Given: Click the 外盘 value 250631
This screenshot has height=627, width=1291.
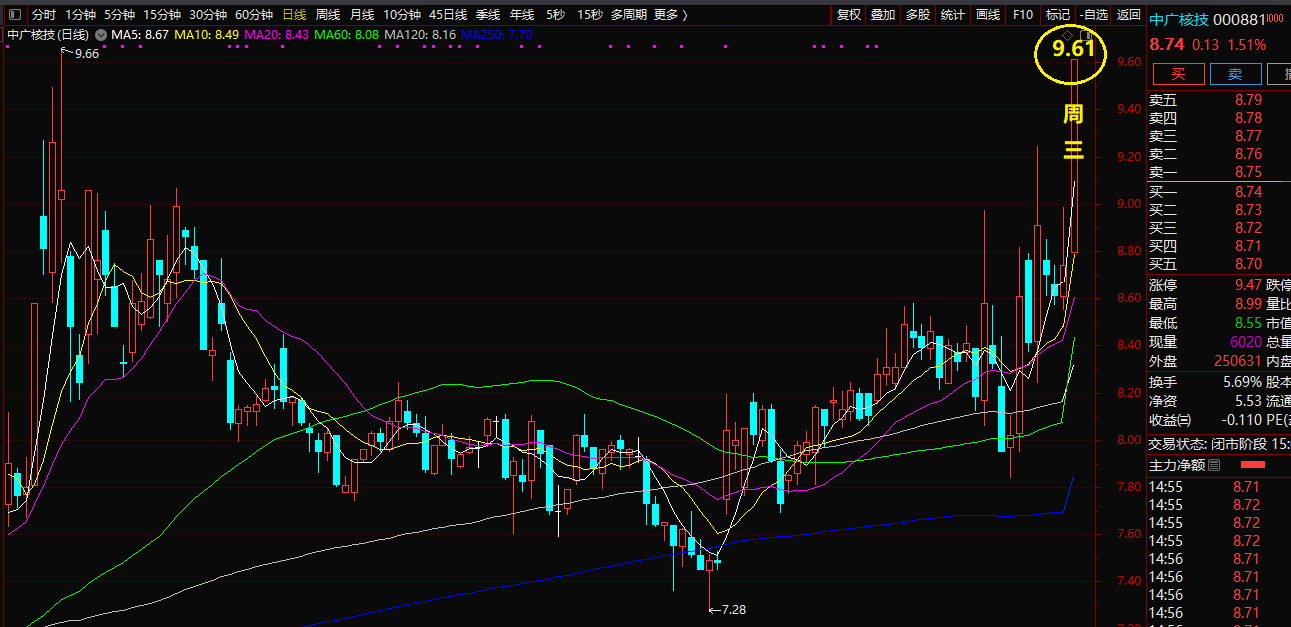Looking at the screenshot, I should pos(1239,361).
